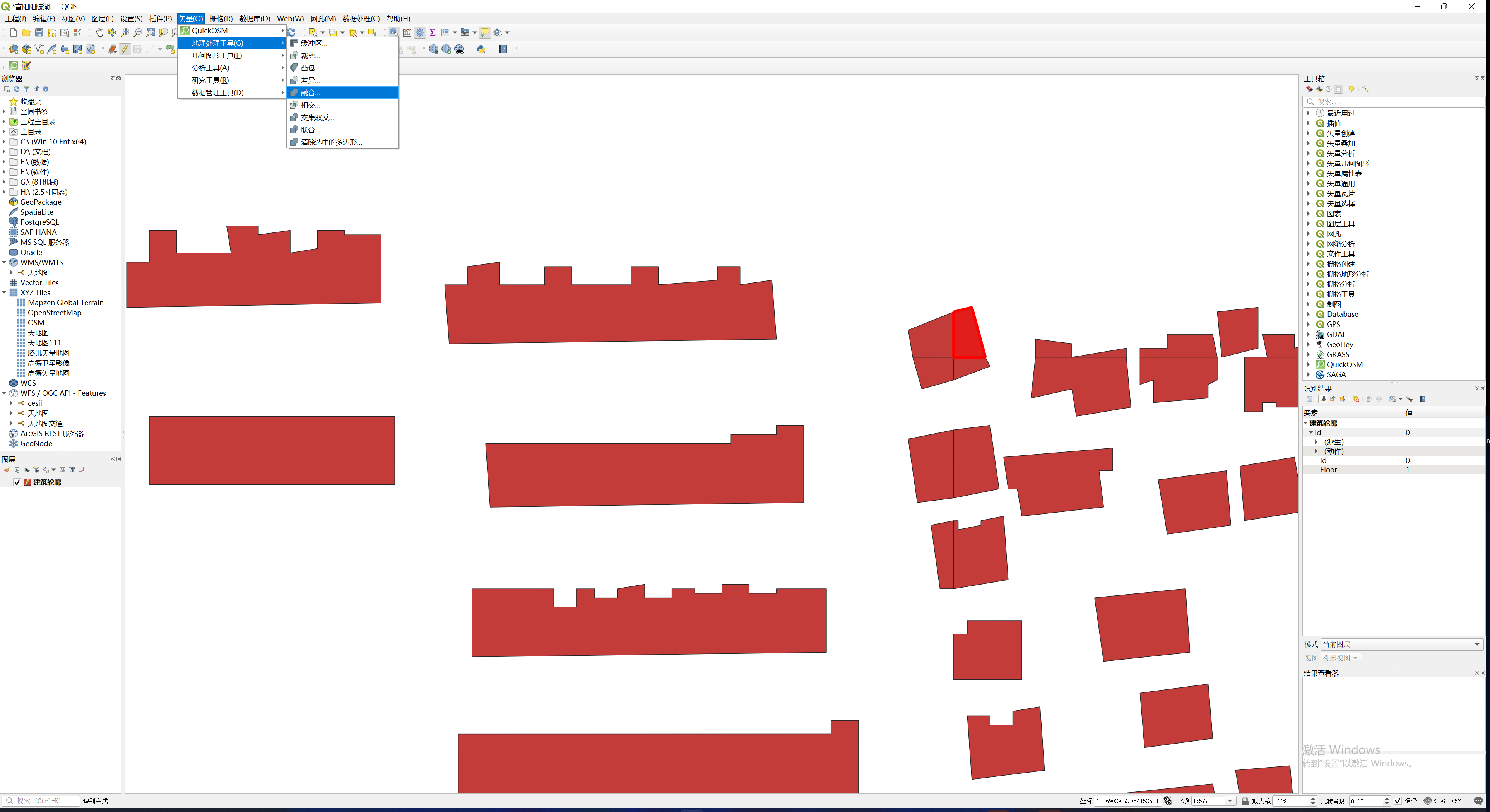Open the 栅格(R) menu
Screen dimensions: 1490x812
[x=221, y=19]
